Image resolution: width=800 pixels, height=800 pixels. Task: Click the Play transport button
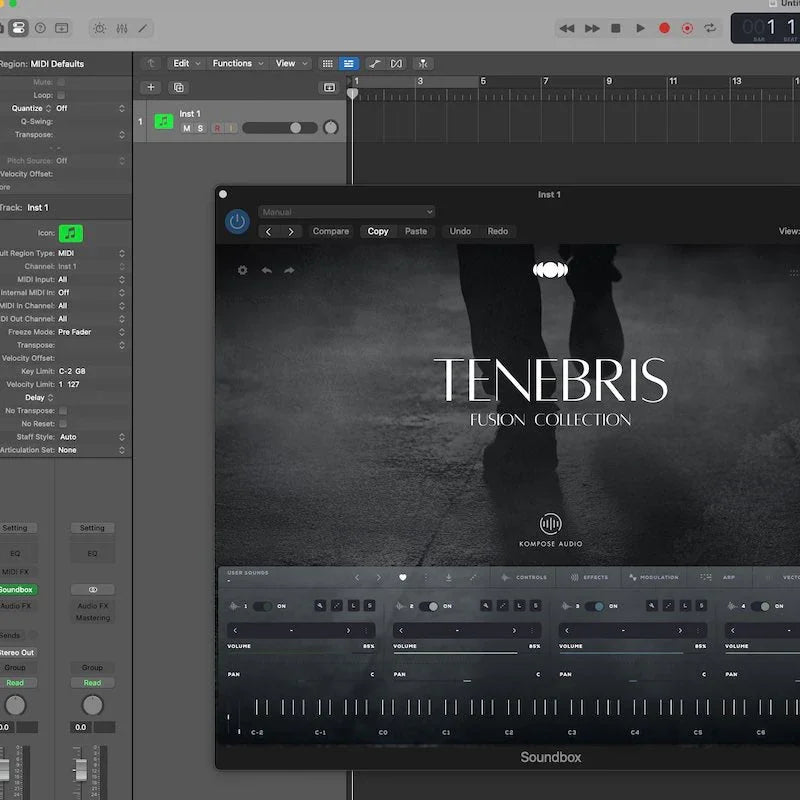click(x=640, y=28)
